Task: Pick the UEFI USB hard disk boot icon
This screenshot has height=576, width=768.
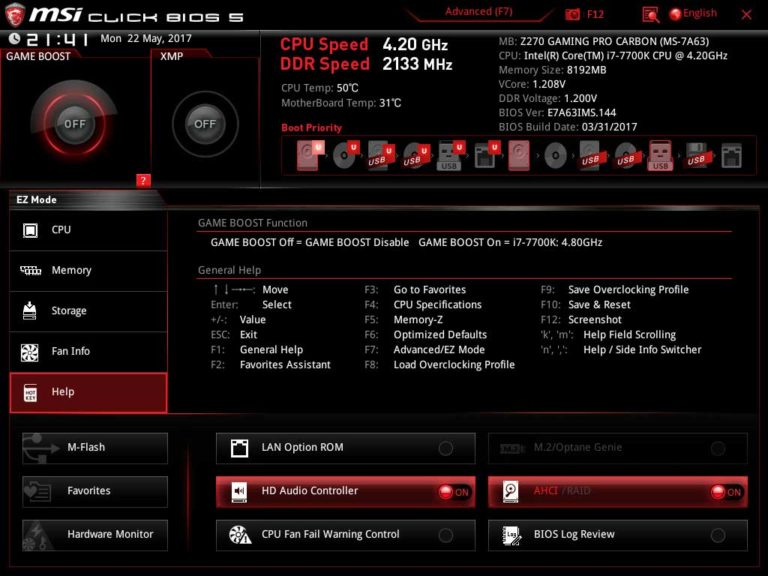Action: pos(382,156)
